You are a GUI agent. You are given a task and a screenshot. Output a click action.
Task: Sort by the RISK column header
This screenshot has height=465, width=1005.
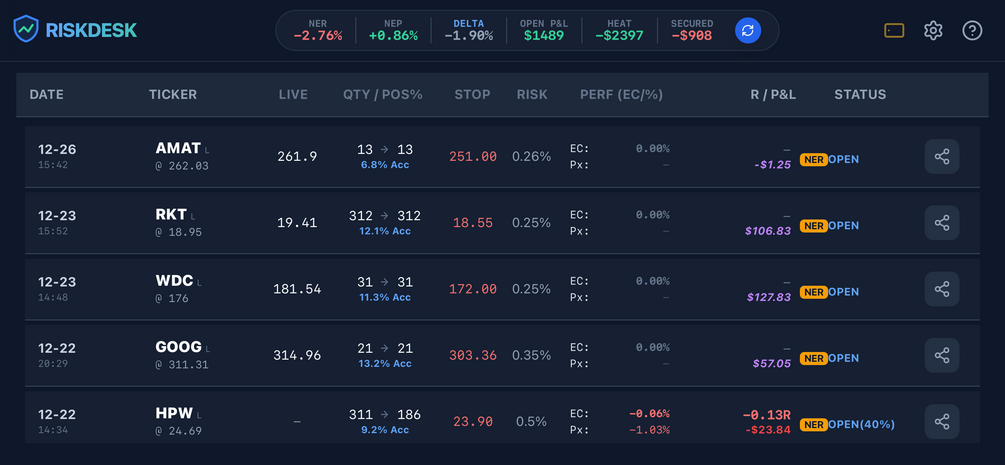tap(532, 95)
